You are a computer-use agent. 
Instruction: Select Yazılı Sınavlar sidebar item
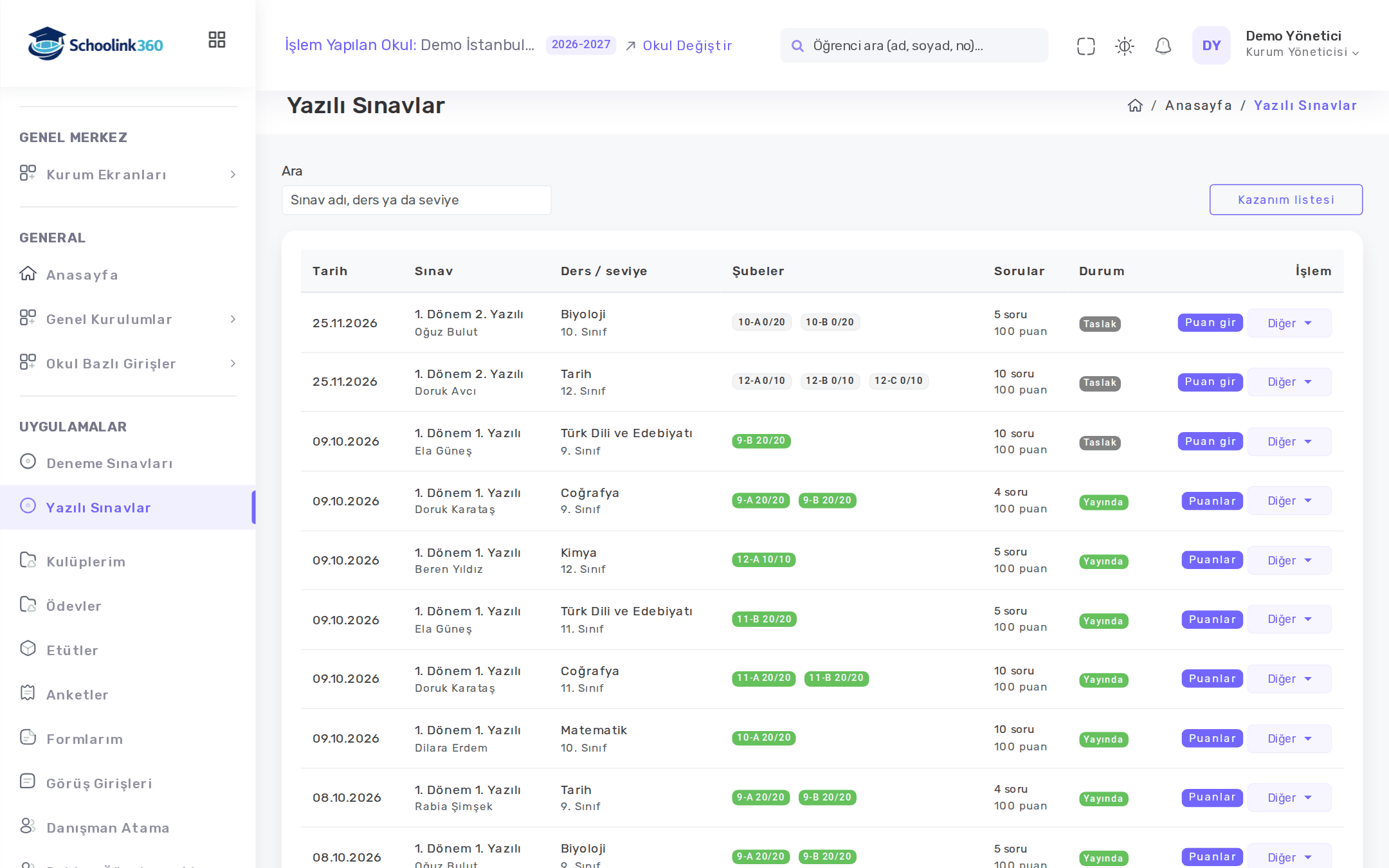[x=127, y=507]
